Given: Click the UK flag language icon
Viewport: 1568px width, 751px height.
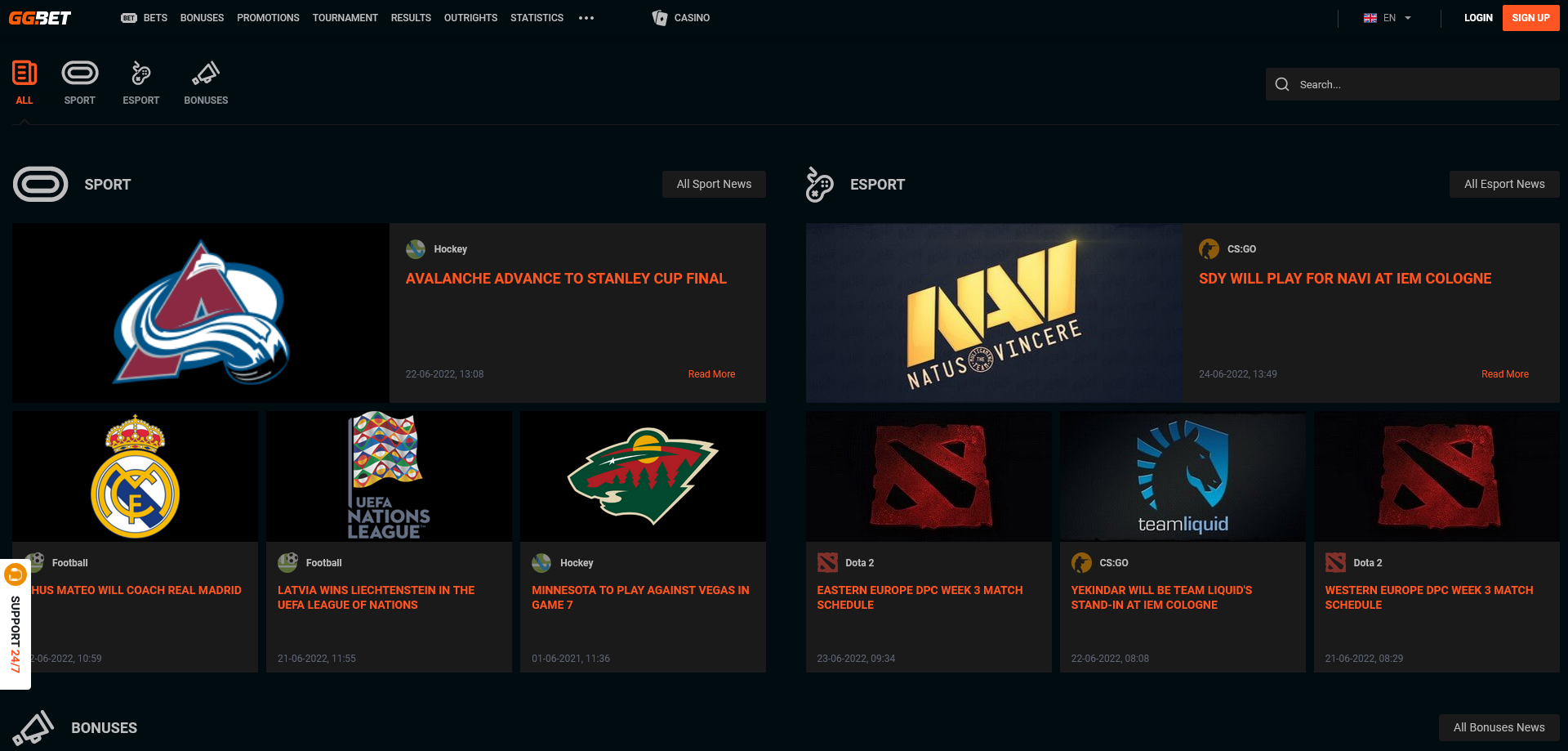Looking at the screenshot, I should 1370,18.
